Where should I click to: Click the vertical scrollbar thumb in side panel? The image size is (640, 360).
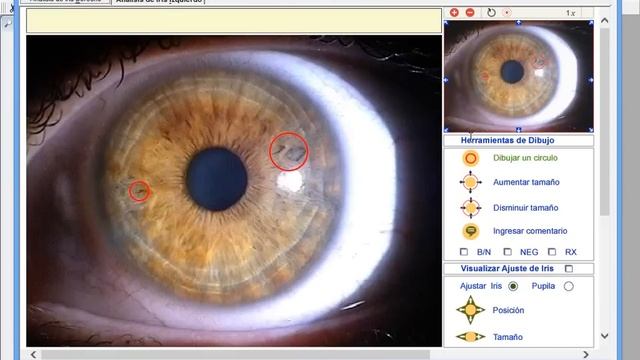pyautogui.click(x=604, y=122)
